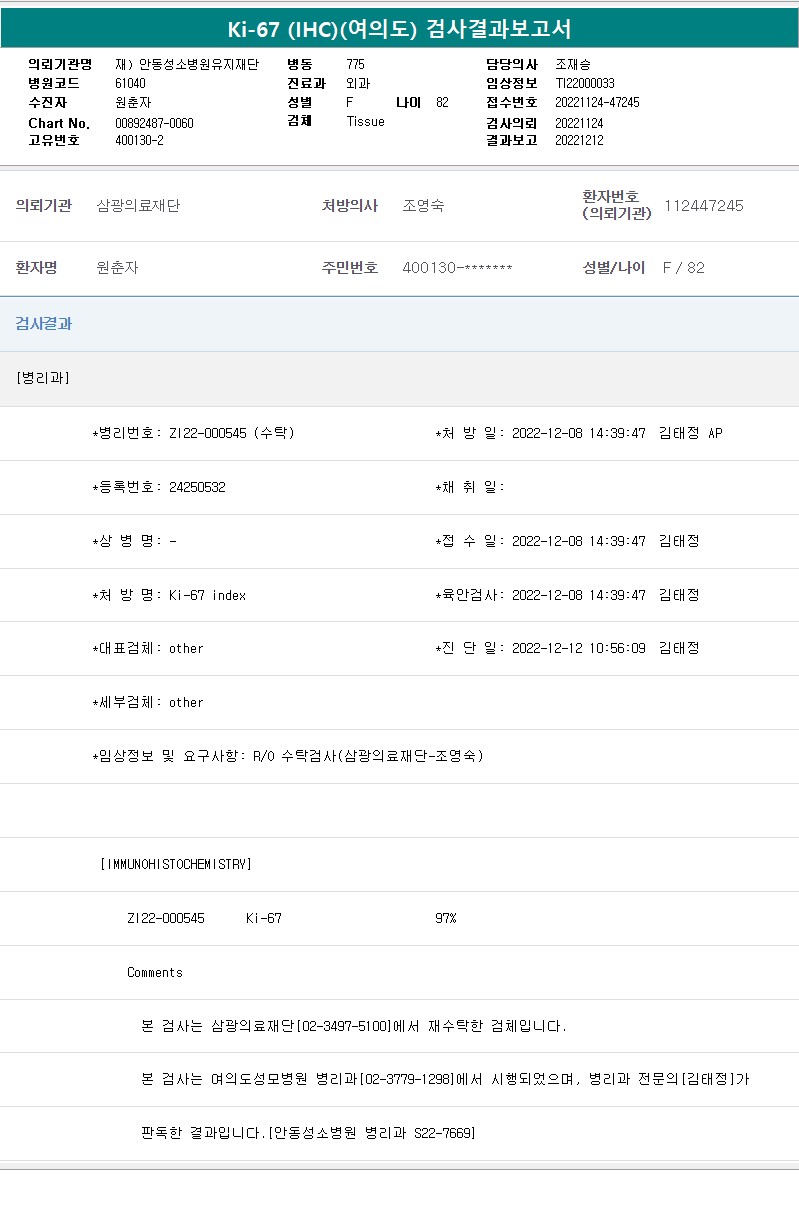Click the 접수번호 value 20221124-47245

pos(597,103)
